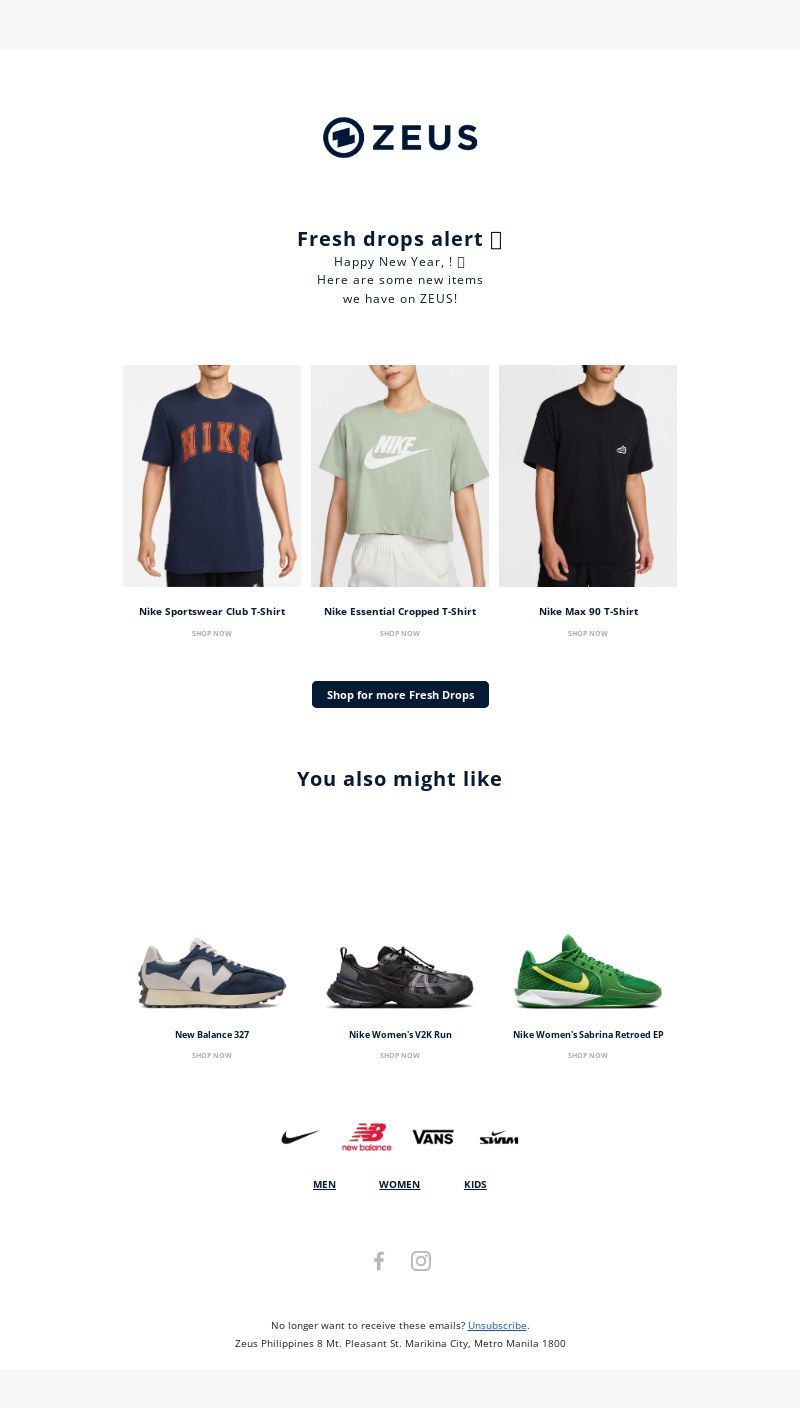
Task: Click Shop Now under Nike Max 90 T-Shirt
Action: coord(588,633)
